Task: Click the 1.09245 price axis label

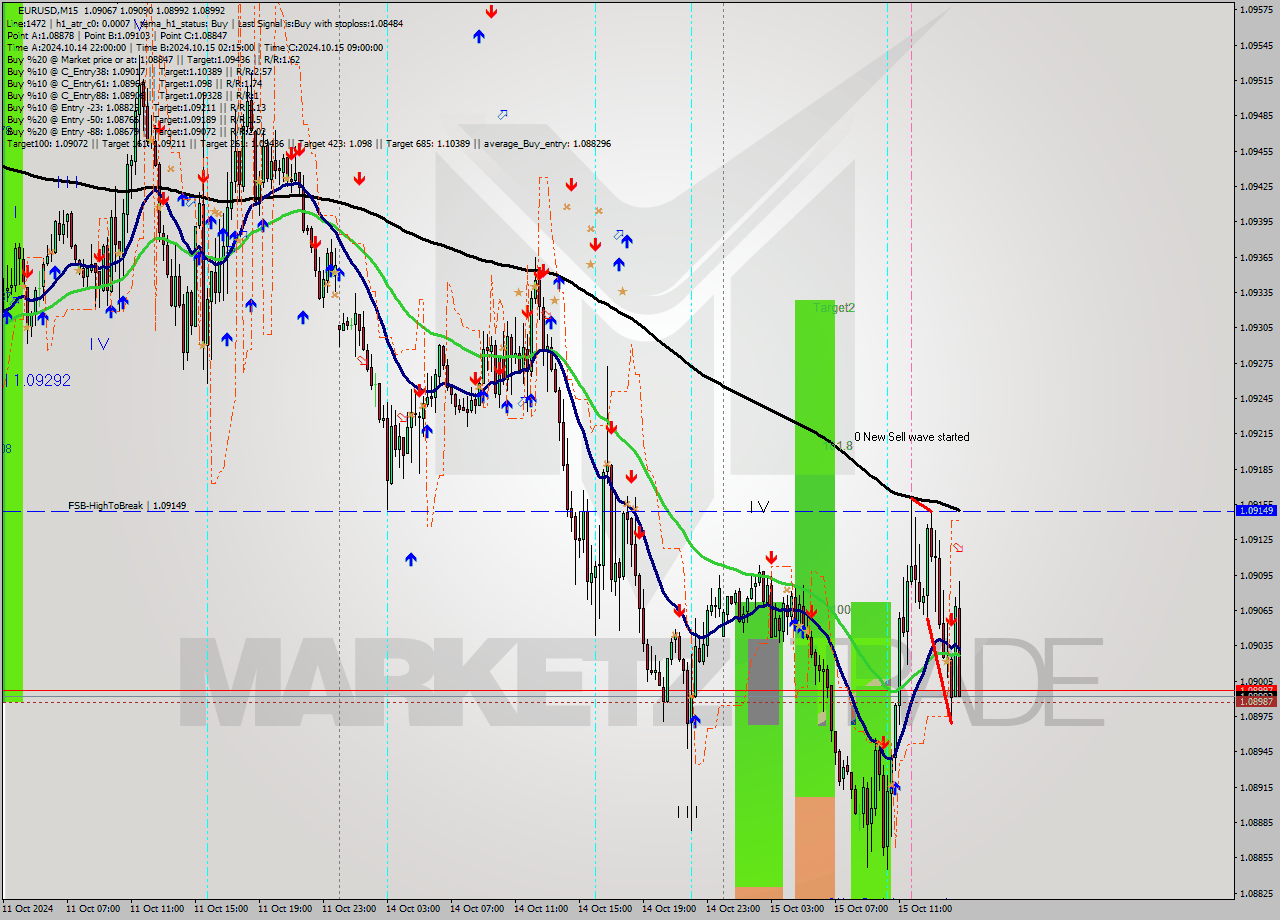Action: 1257,399
